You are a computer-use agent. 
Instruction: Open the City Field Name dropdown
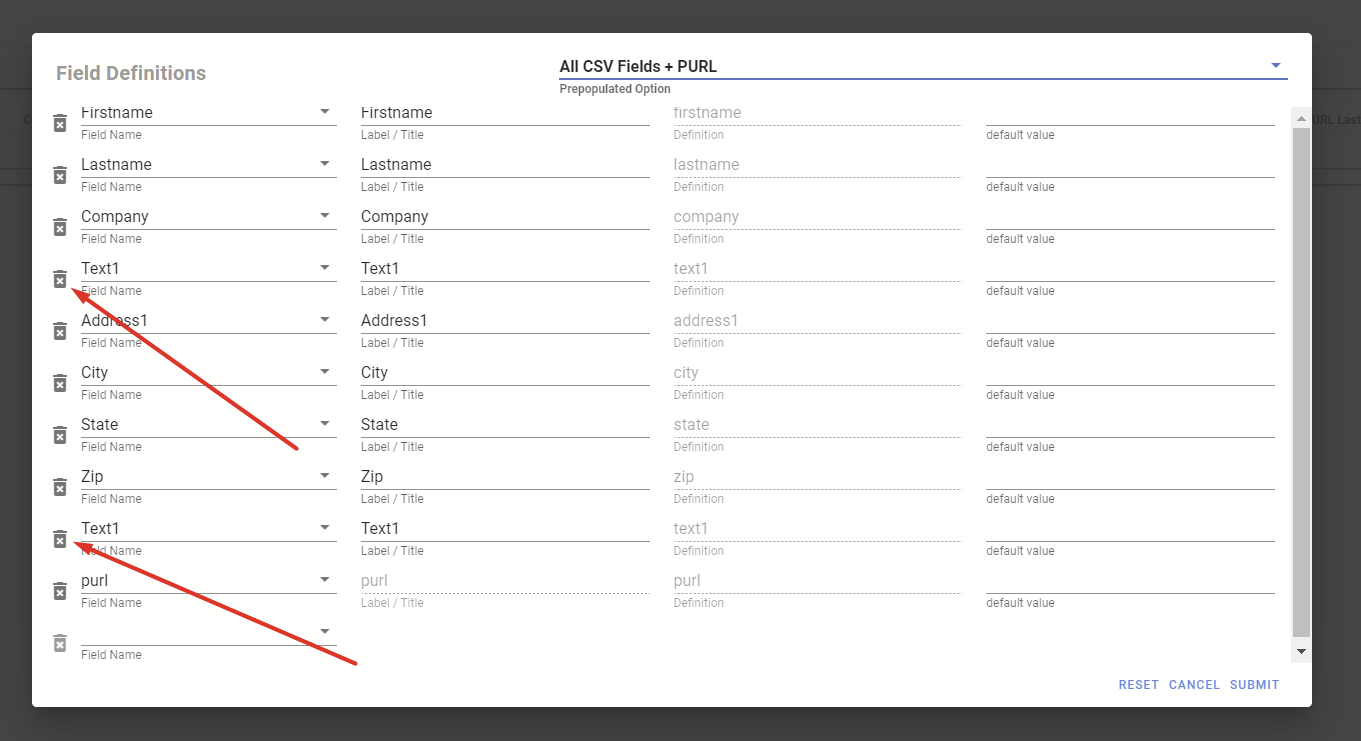click(x=208, y=373)
